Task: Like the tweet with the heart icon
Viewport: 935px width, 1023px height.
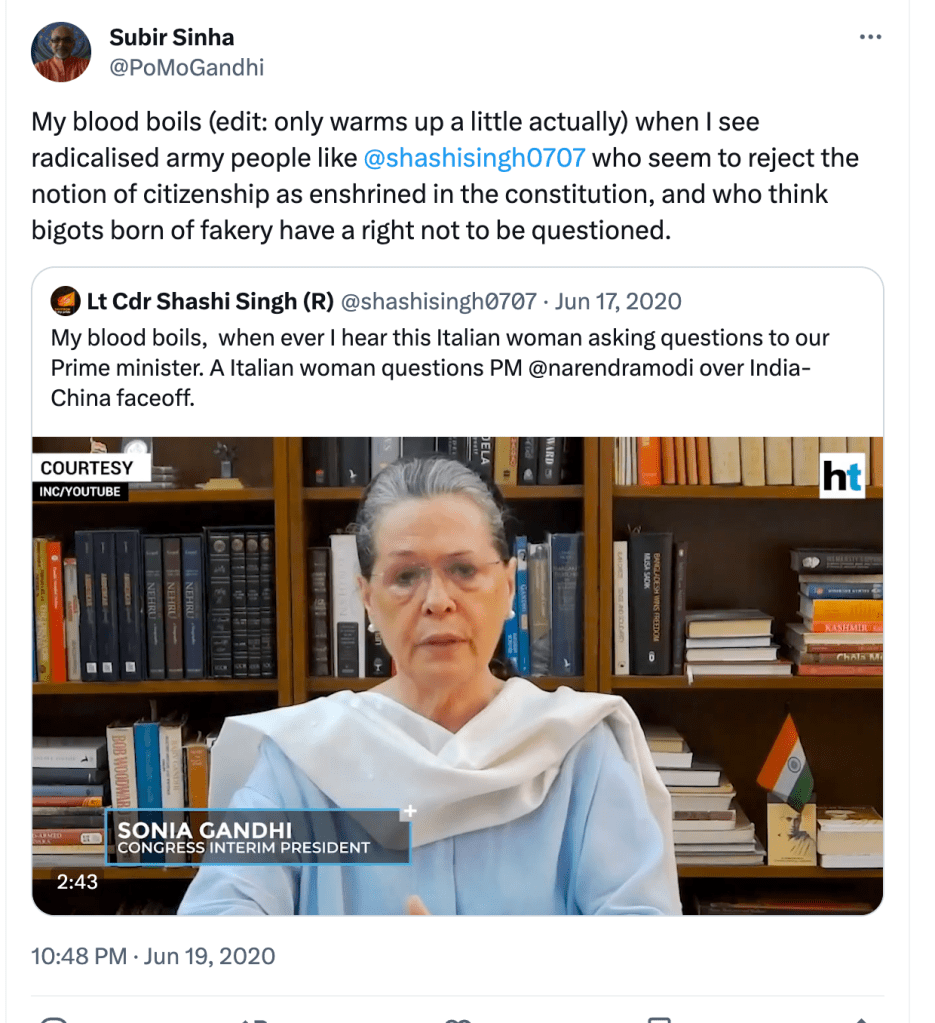Action: (457, 1020)
